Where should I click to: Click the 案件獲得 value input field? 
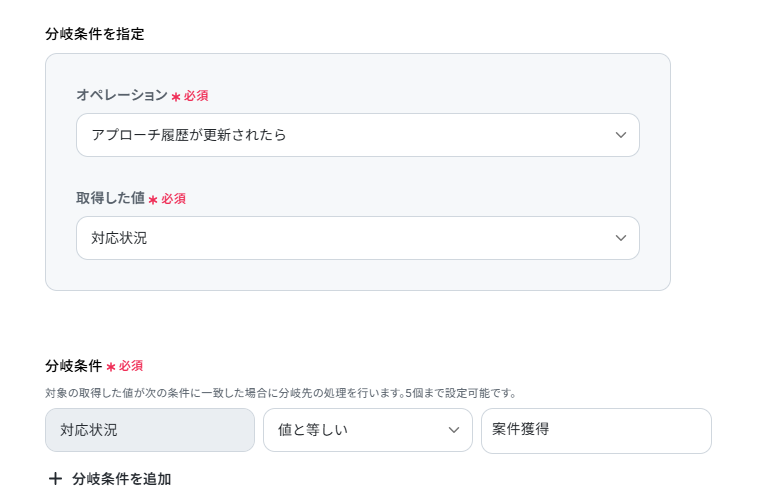tap(596, 430)
